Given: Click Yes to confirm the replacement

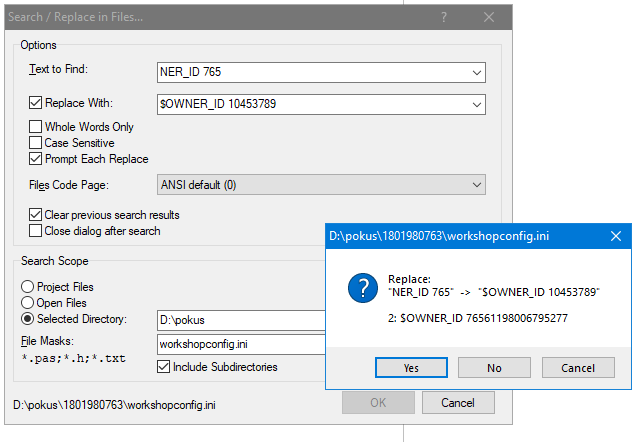Looking at the screenshot, I should pyautogui.click(x=411, y=368).
